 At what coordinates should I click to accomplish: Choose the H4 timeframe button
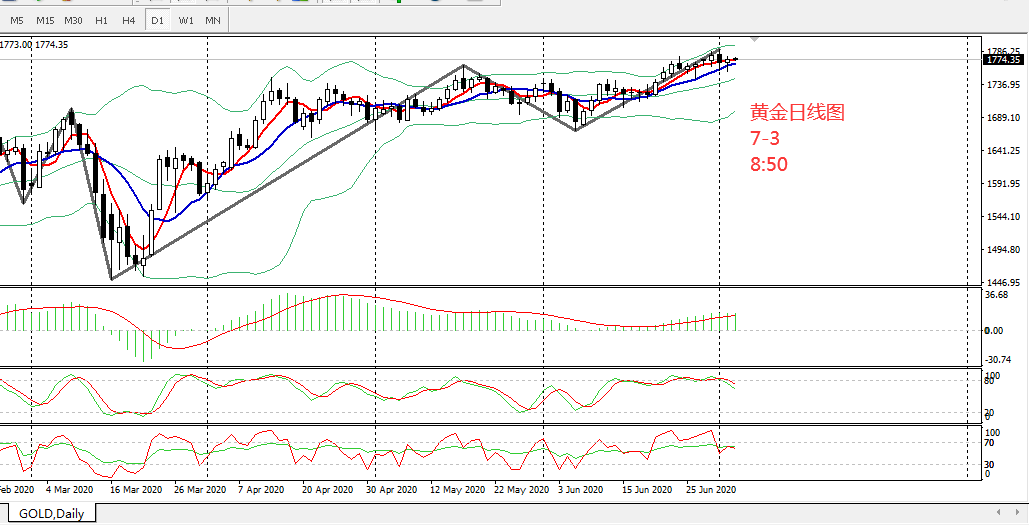[128, 20]
